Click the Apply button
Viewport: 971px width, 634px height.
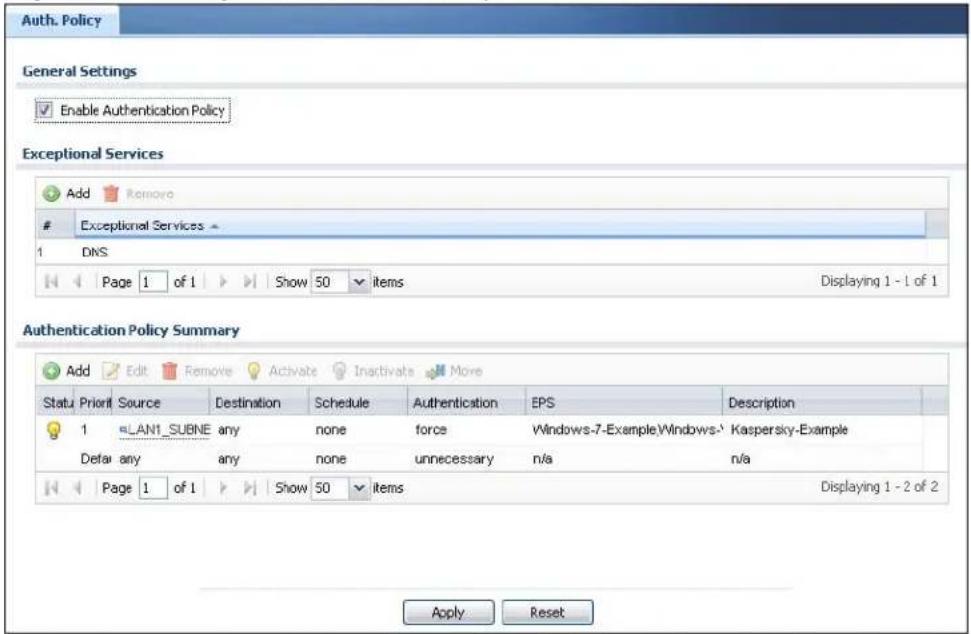(448, 612)
